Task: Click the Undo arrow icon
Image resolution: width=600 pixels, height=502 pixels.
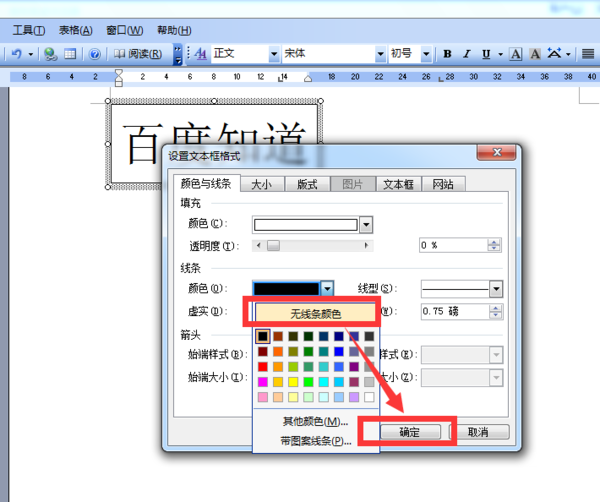Action: 16,54
